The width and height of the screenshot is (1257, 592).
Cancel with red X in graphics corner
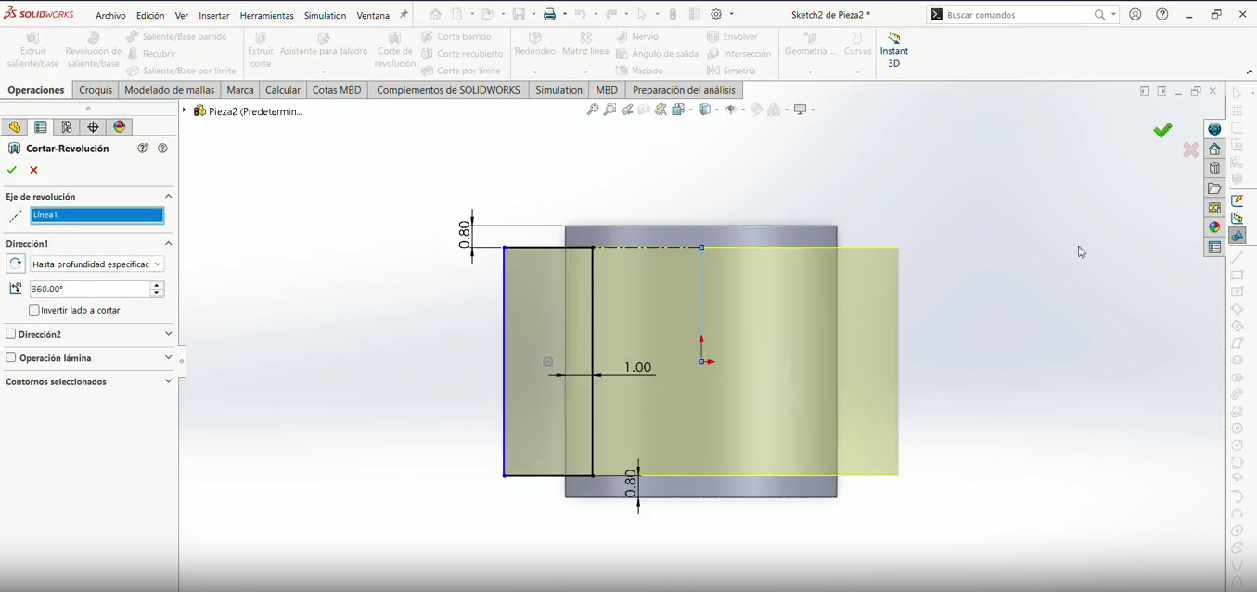(x=1191, y=150)
